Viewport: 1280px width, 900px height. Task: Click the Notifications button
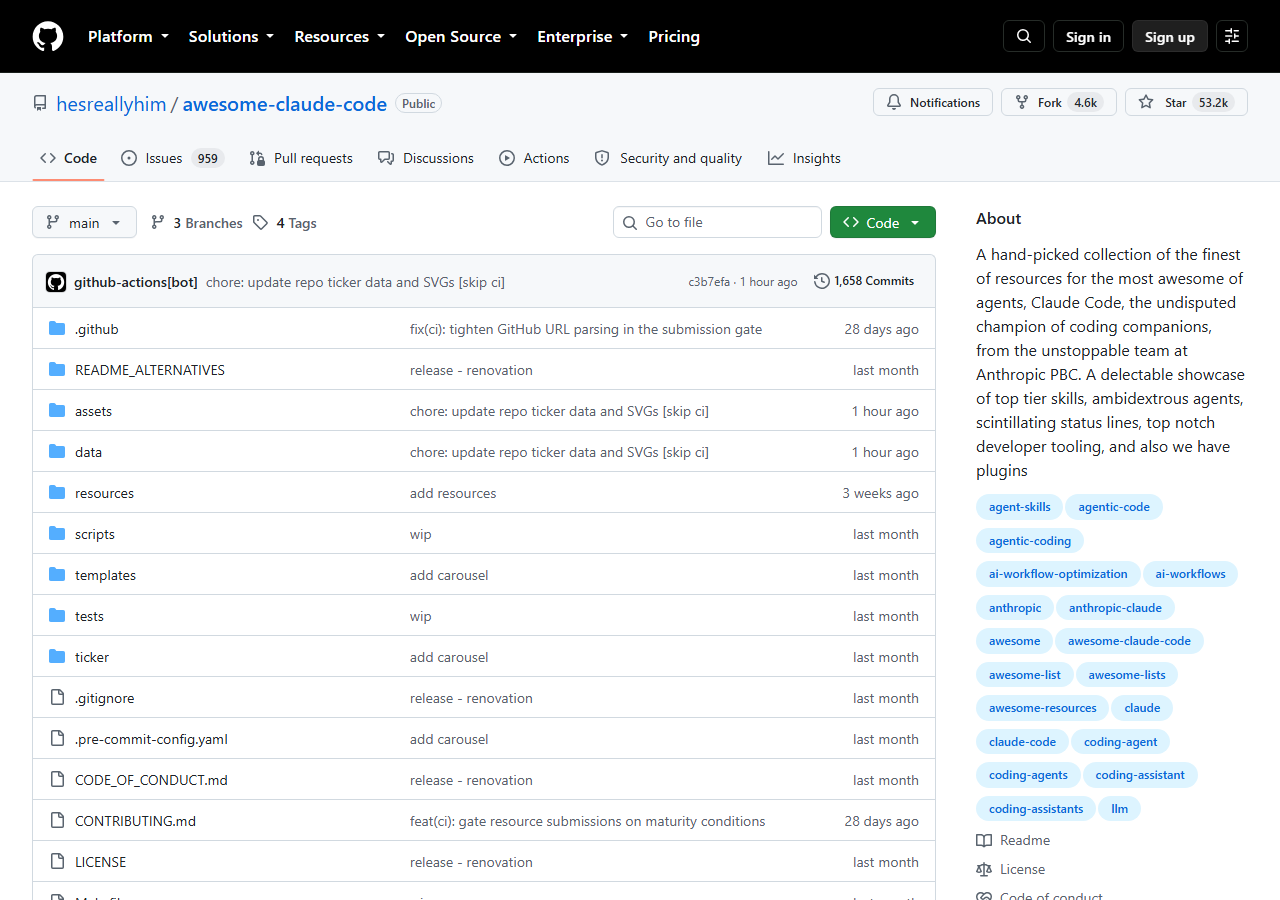pyautogui.click(x=933, y=102)
